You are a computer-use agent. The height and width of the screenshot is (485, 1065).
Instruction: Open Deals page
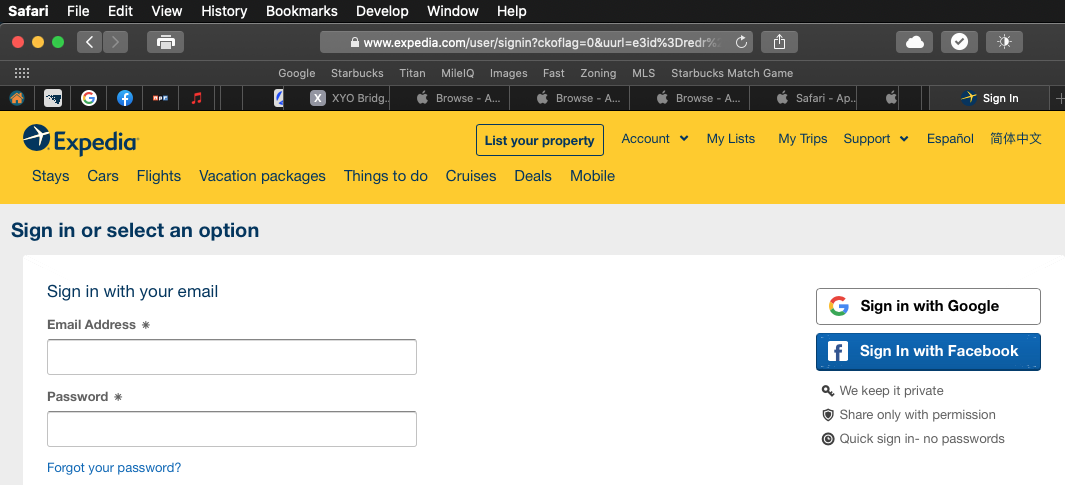coord(532,176)
